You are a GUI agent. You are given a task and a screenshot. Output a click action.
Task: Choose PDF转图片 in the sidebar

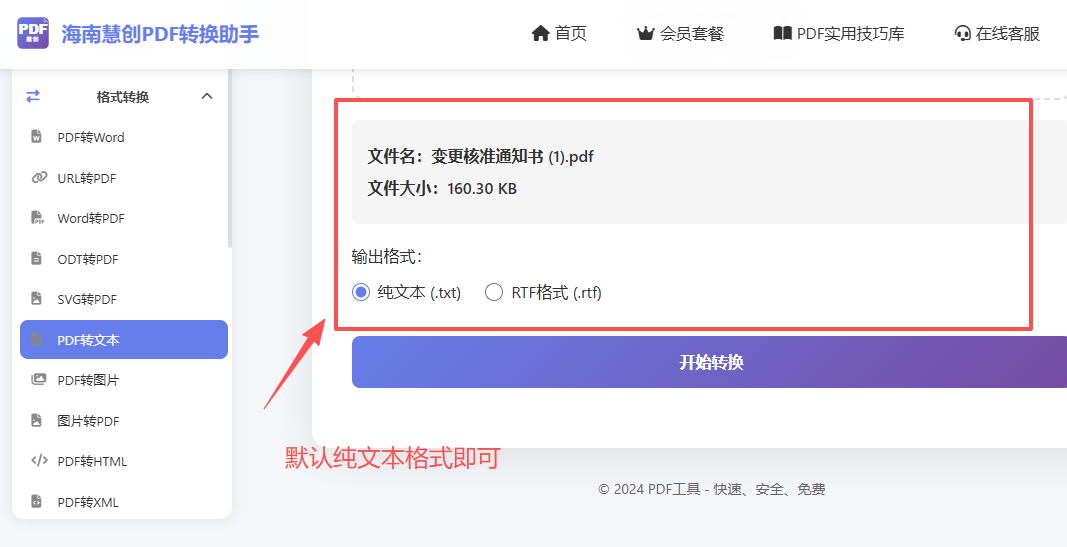click(124, 380)
